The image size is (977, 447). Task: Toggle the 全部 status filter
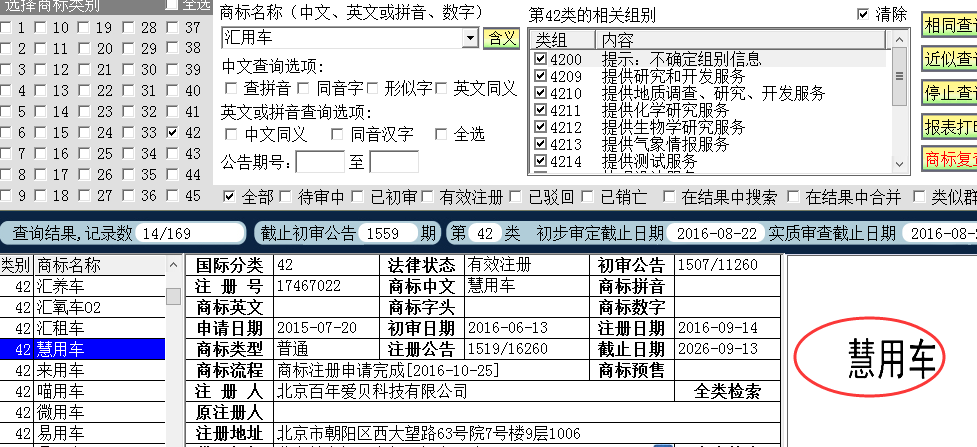tap(230, 197)
